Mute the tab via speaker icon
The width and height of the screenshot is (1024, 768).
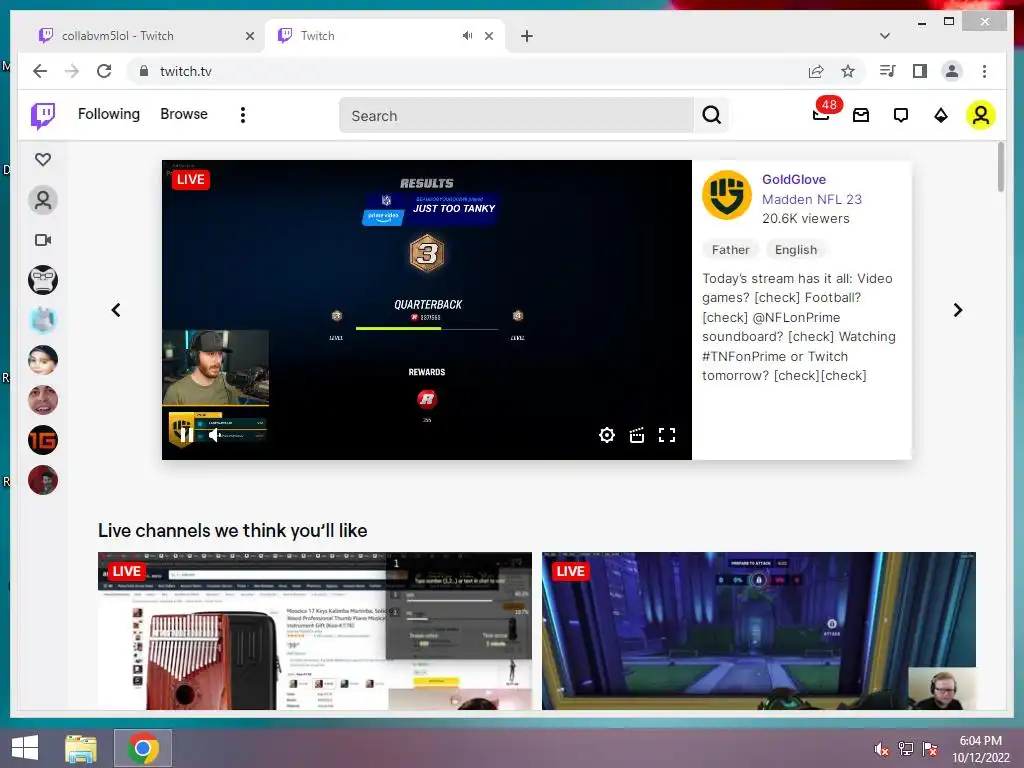[x=467, y=36]
